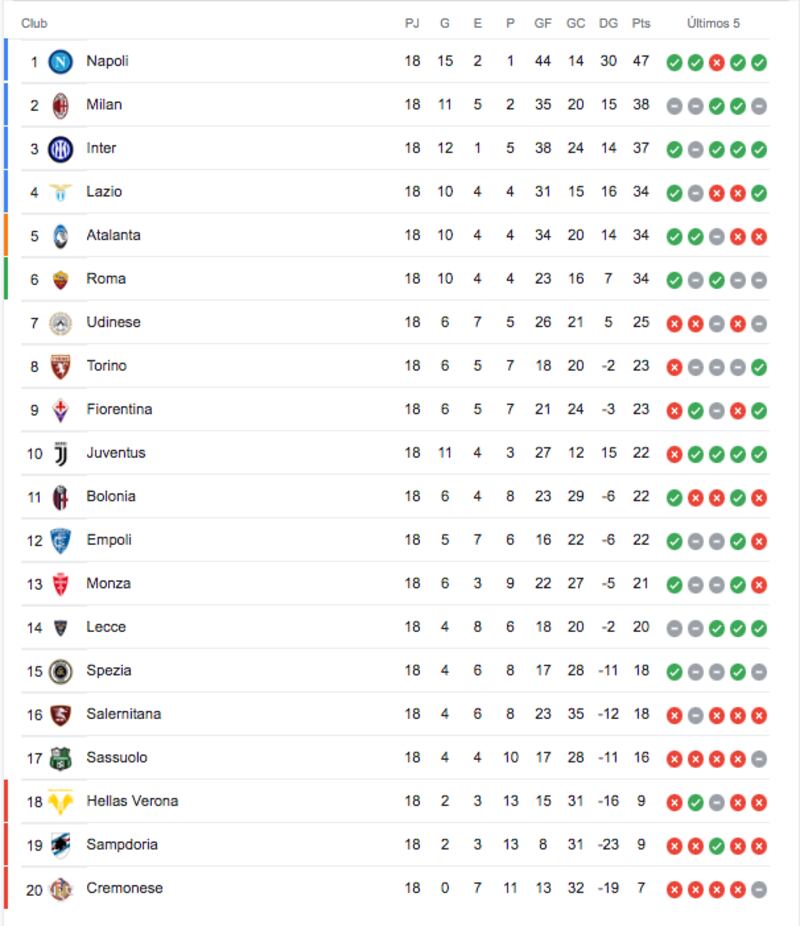
Task: Click the Club column header
Action: pos(34,23)
